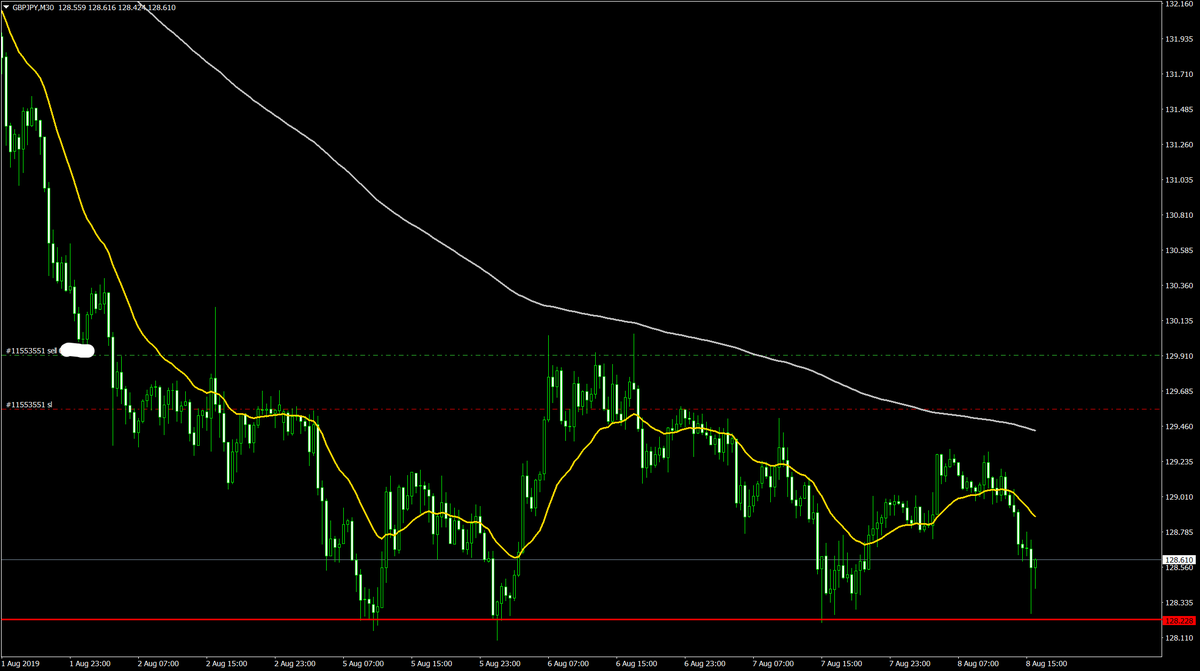Click the 132.160 label on price axis

(x=1180, y=5)
